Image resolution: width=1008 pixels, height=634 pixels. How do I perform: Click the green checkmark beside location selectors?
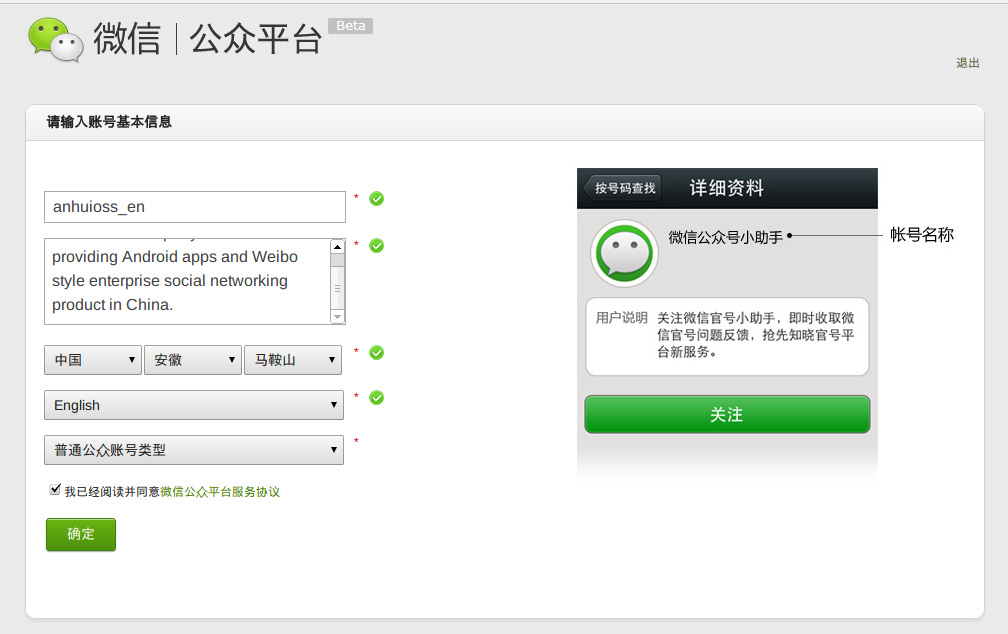click(375, 352)
